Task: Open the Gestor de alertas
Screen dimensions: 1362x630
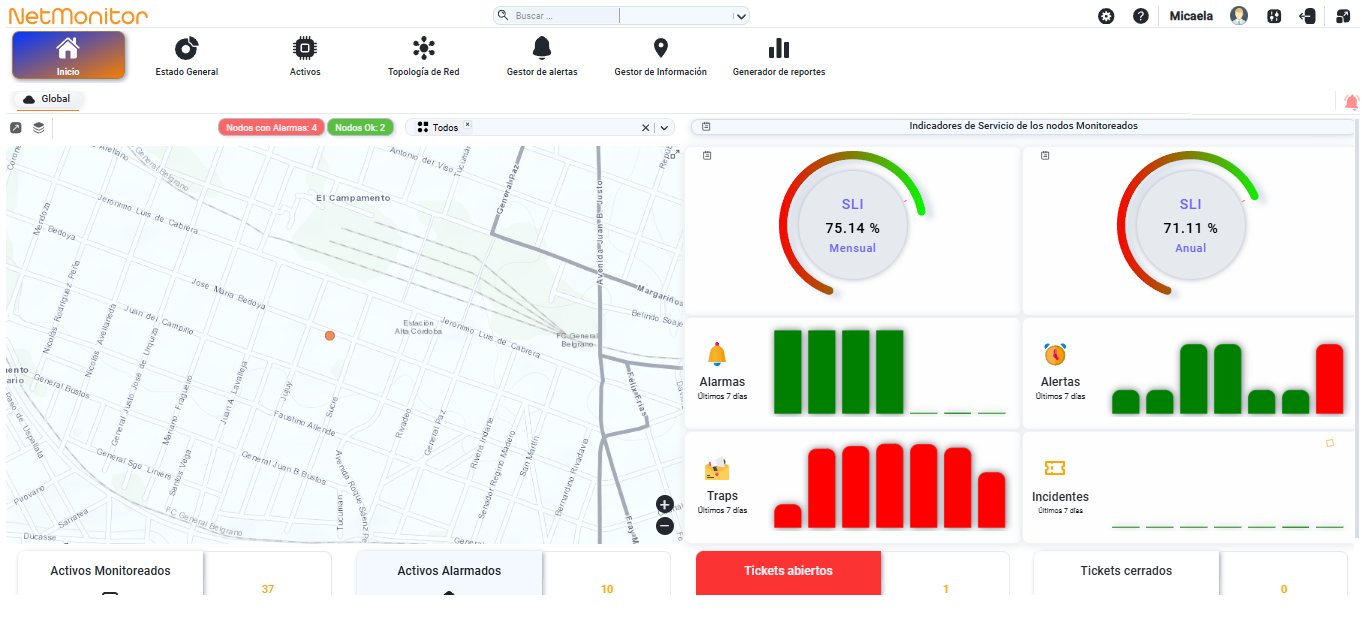Action: tap(542, 56)
